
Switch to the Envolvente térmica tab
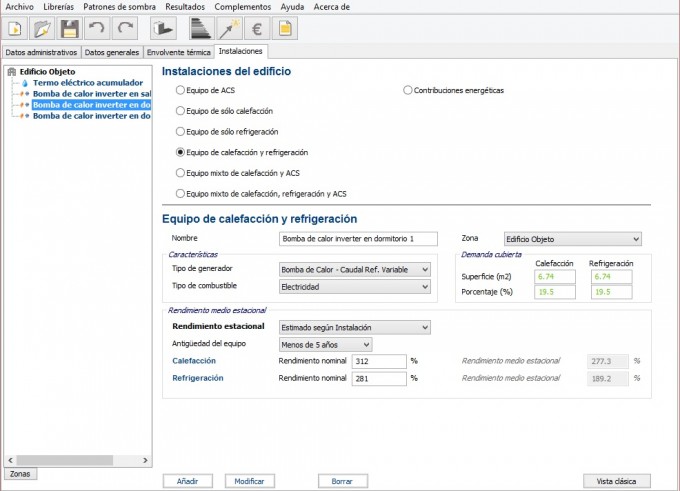click(x=178, y=51)
